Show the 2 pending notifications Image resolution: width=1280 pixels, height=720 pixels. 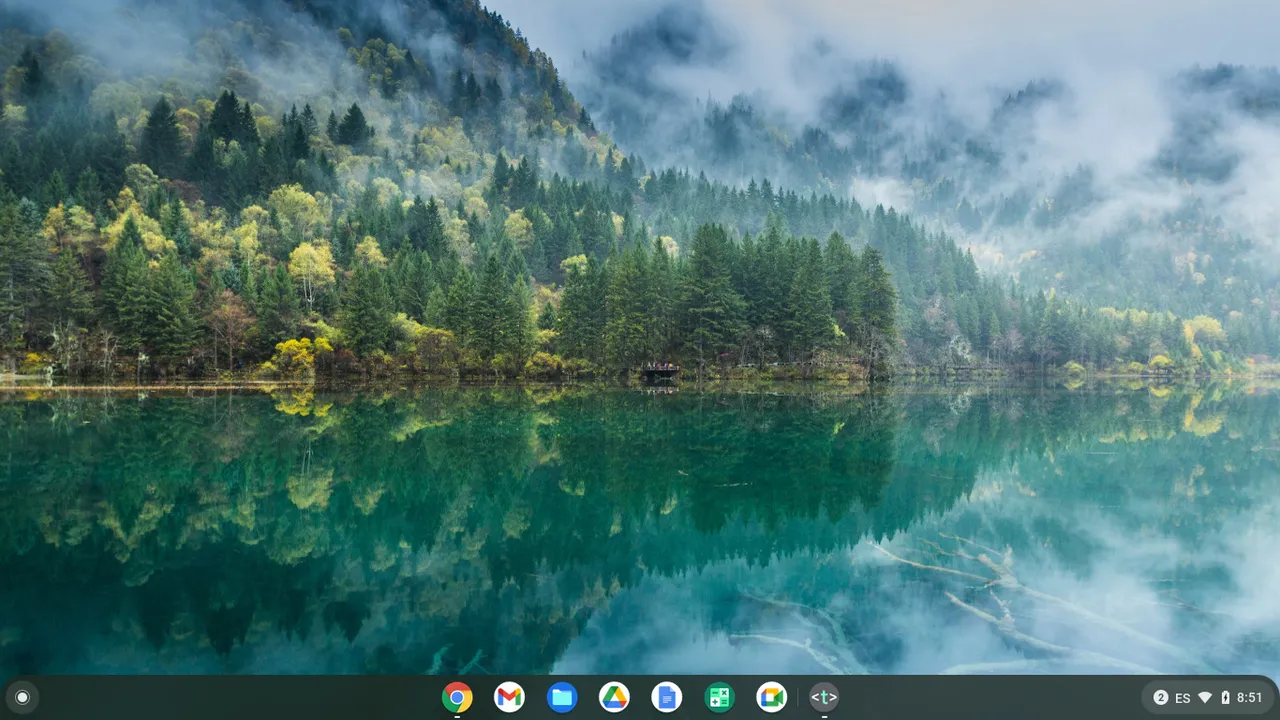point(1161,697)
